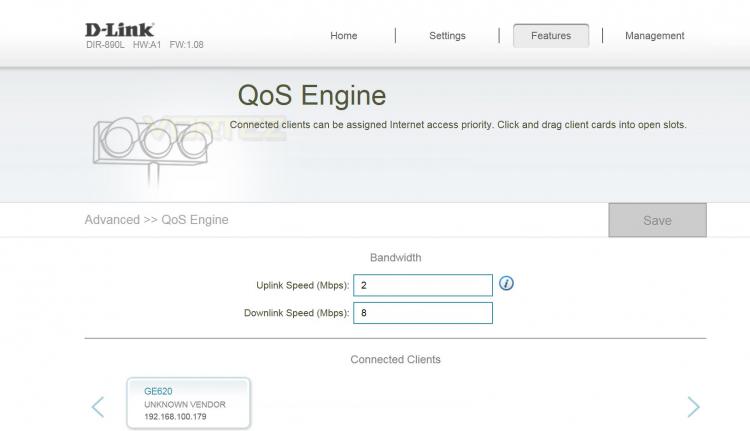Focus the Uplink Speed field

pos(423,285)
